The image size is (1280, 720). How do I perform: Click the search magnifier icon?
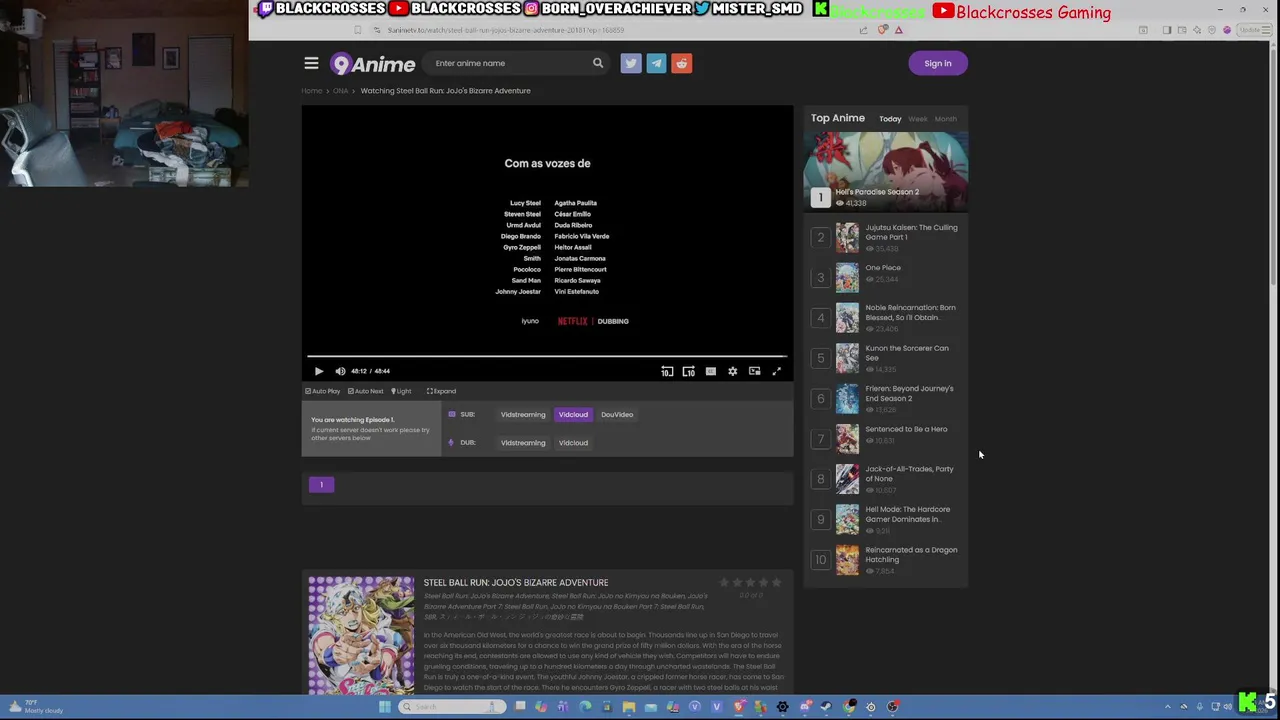[x=598, y=63]
